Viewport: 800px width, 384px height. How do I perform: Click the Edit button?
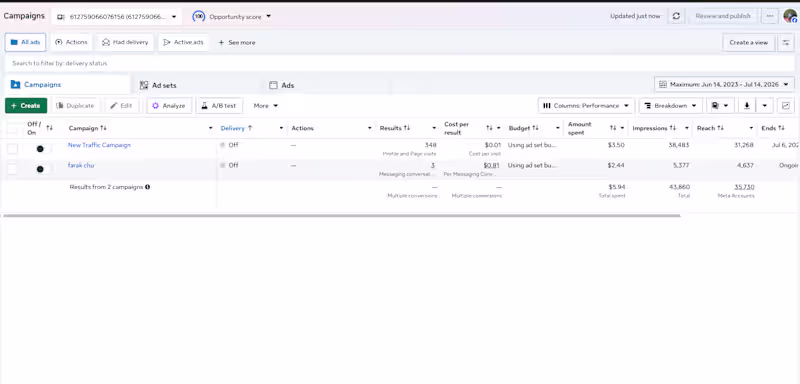pyautogui.click(x=122, y=106)
